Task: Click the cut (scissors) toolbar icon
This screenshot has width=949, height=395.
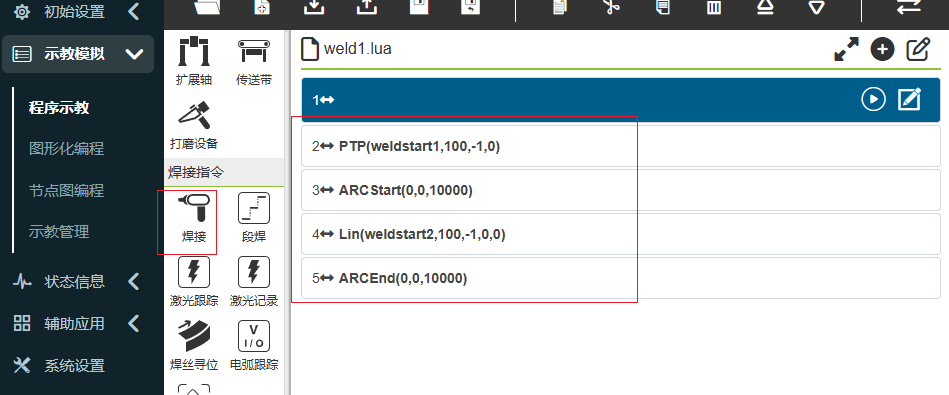Action: click(x=612, y=6)
